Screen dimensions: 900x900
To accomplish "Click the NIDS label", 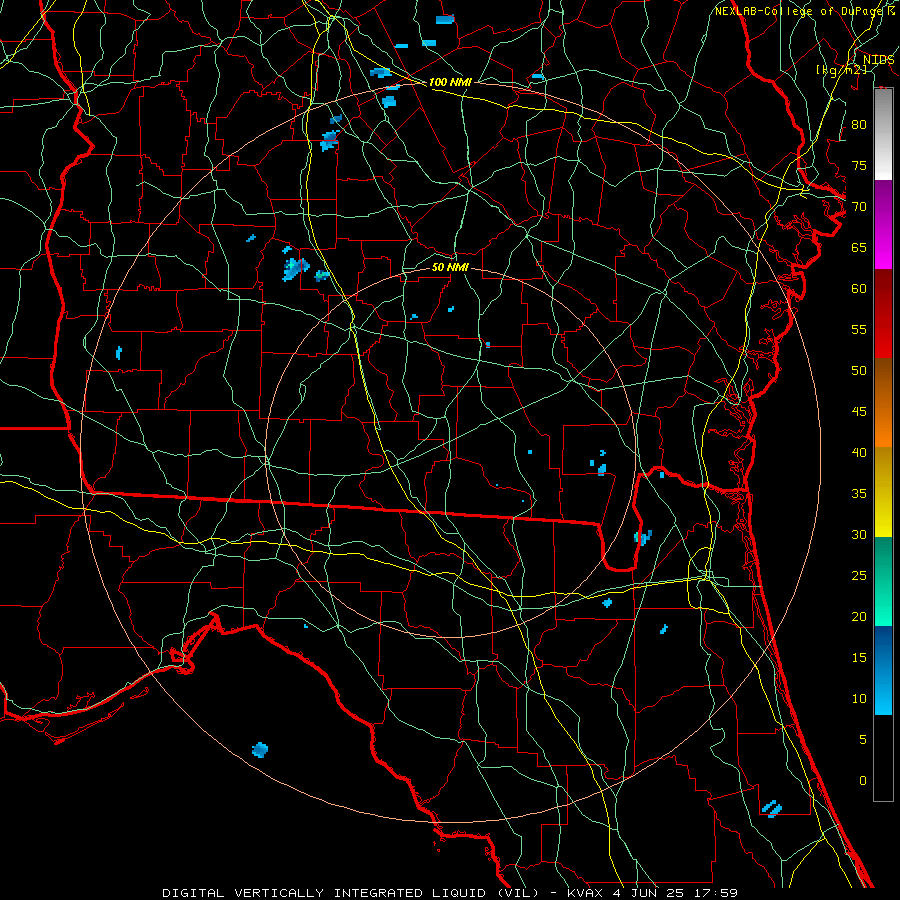I will pyautogui.click(x=878, y=59).
